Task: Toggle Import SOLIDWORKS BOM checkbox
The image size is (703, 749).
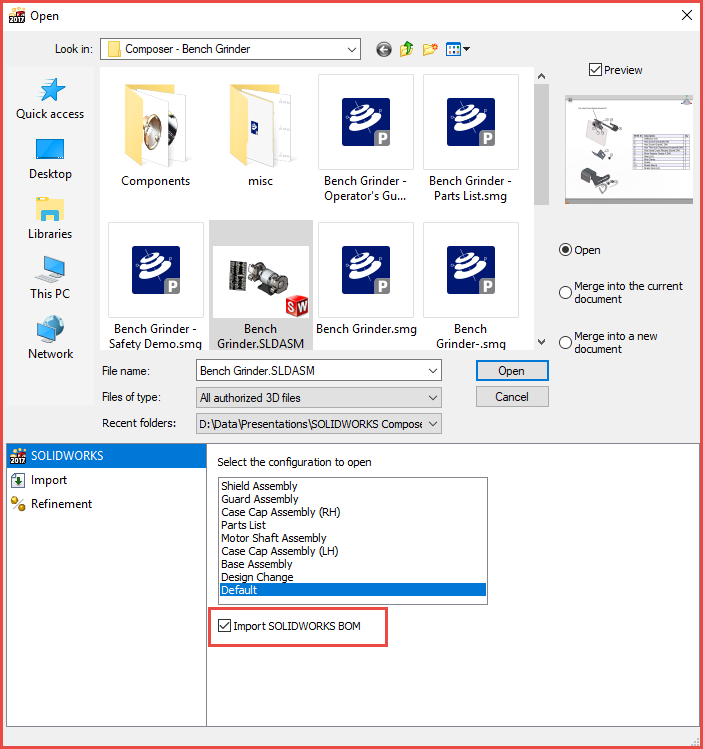Action: [x=224, y=625]
